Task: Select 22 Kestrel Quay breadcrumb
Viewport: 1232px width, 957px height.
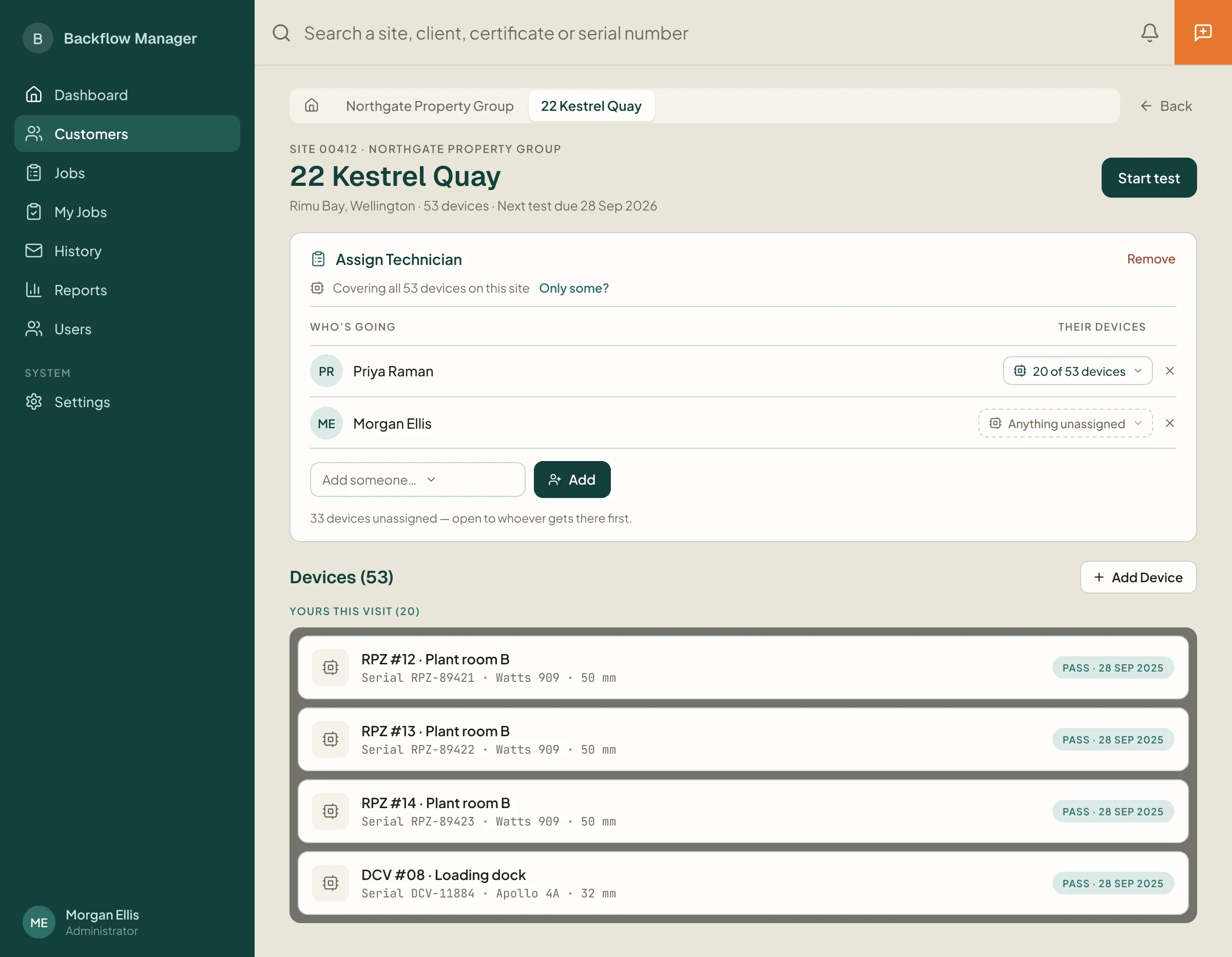Action: pos(591,106)
